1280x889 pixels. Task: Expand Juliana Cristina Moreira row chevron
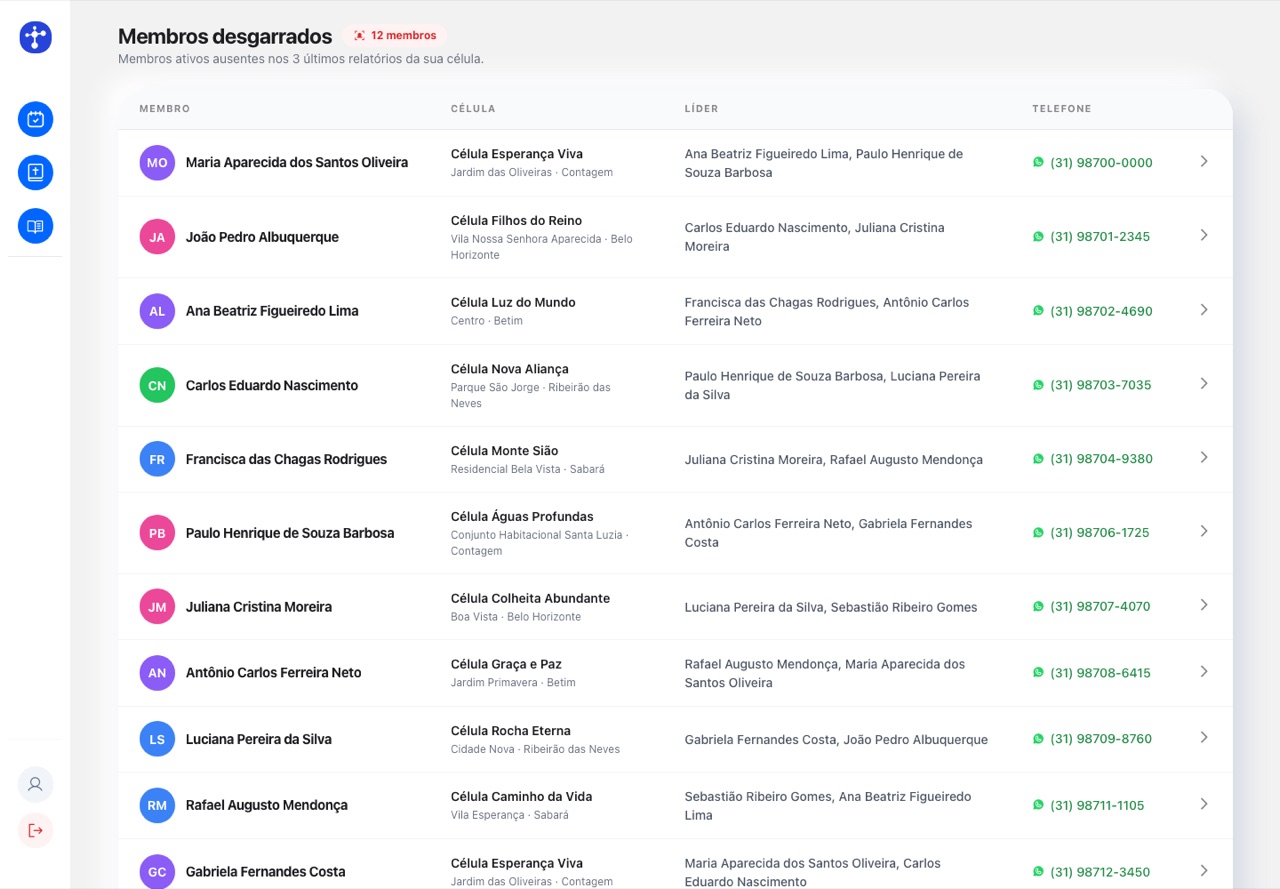(1204, 605)
